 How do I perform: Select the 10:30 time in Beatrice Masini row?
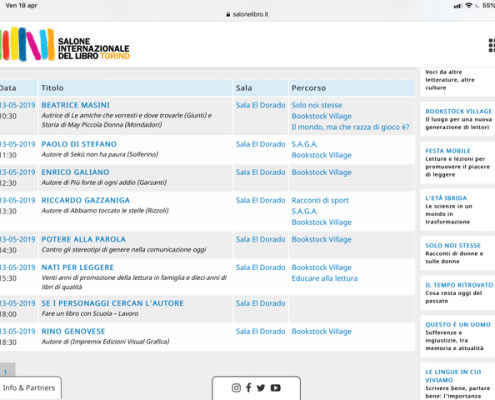pos(8,116)
